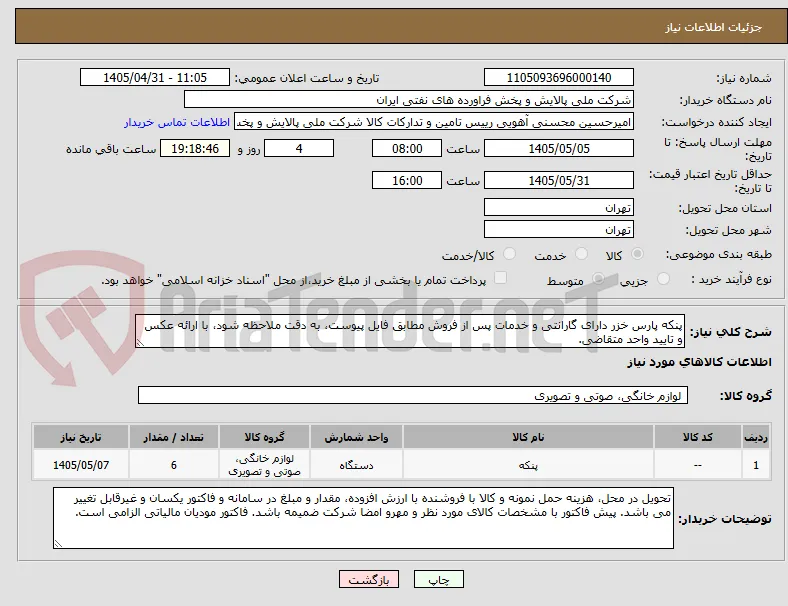Click the price validity date 1405/05/31
This screenshot has height=606, width=788.
pyautogui.click(x=558, y=180)
